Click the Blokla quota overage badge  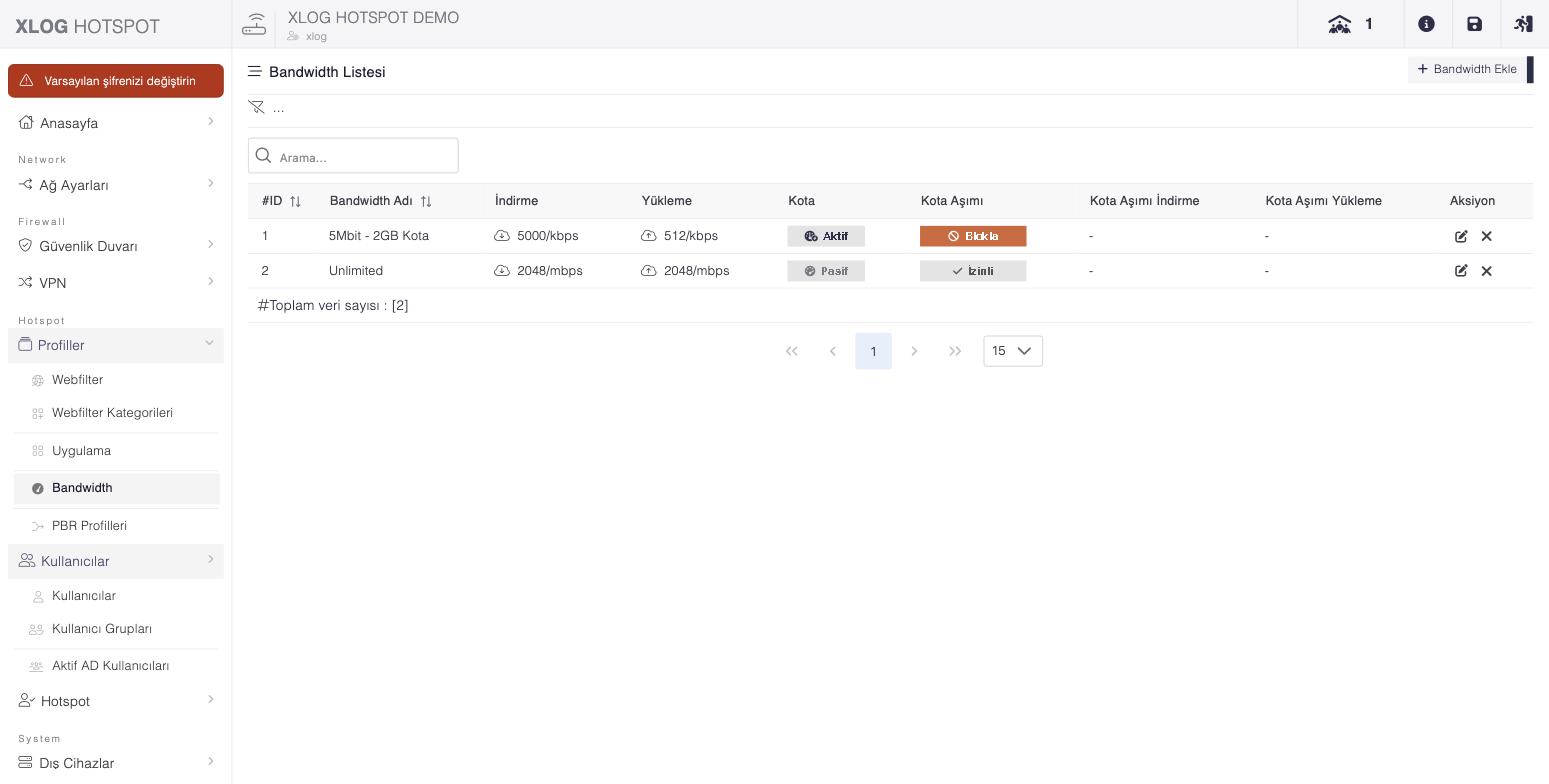pos(973,236)
